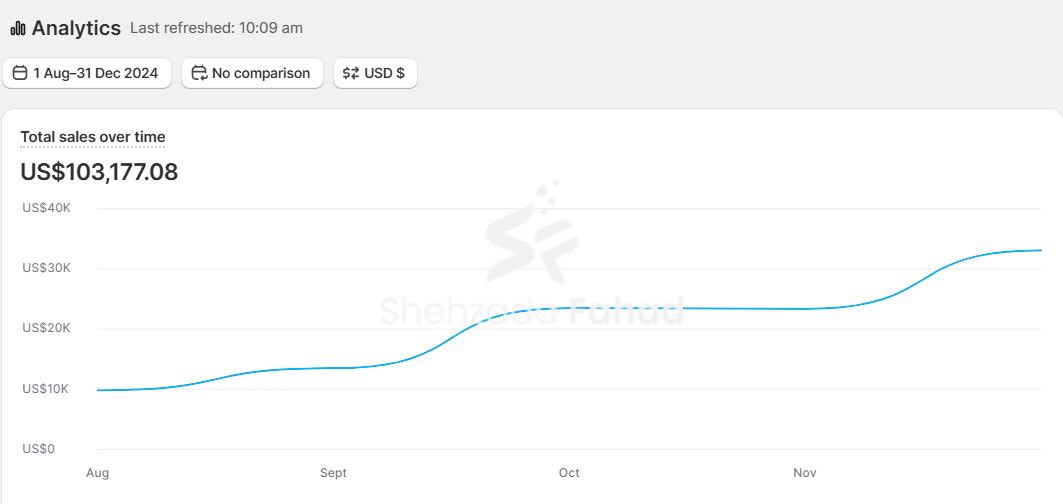1063x504 pixels.
Task: Click the comparison calendar icon
Action: coord(199,73)
